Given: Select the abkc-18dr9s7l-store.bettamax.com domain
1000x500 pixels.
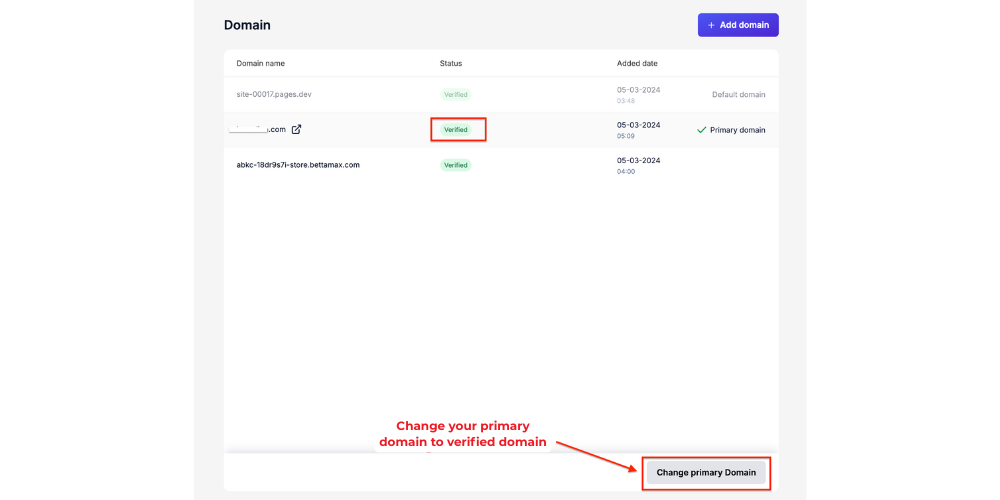Looking at the screenshot, I should (297, 165).
